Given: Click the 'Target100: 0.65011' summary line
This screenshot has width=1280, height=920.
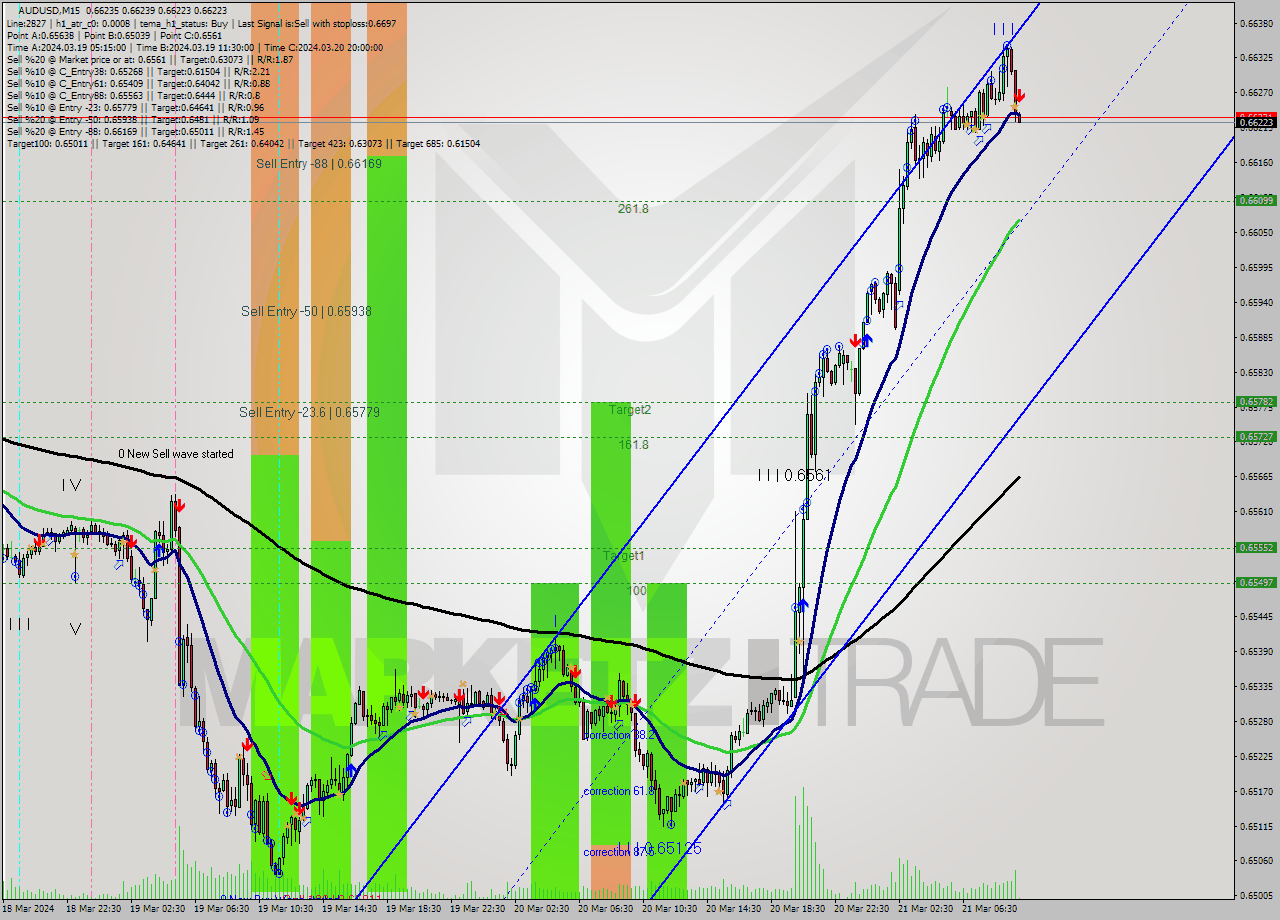Looking at the screenshot, I should (243, 143).
